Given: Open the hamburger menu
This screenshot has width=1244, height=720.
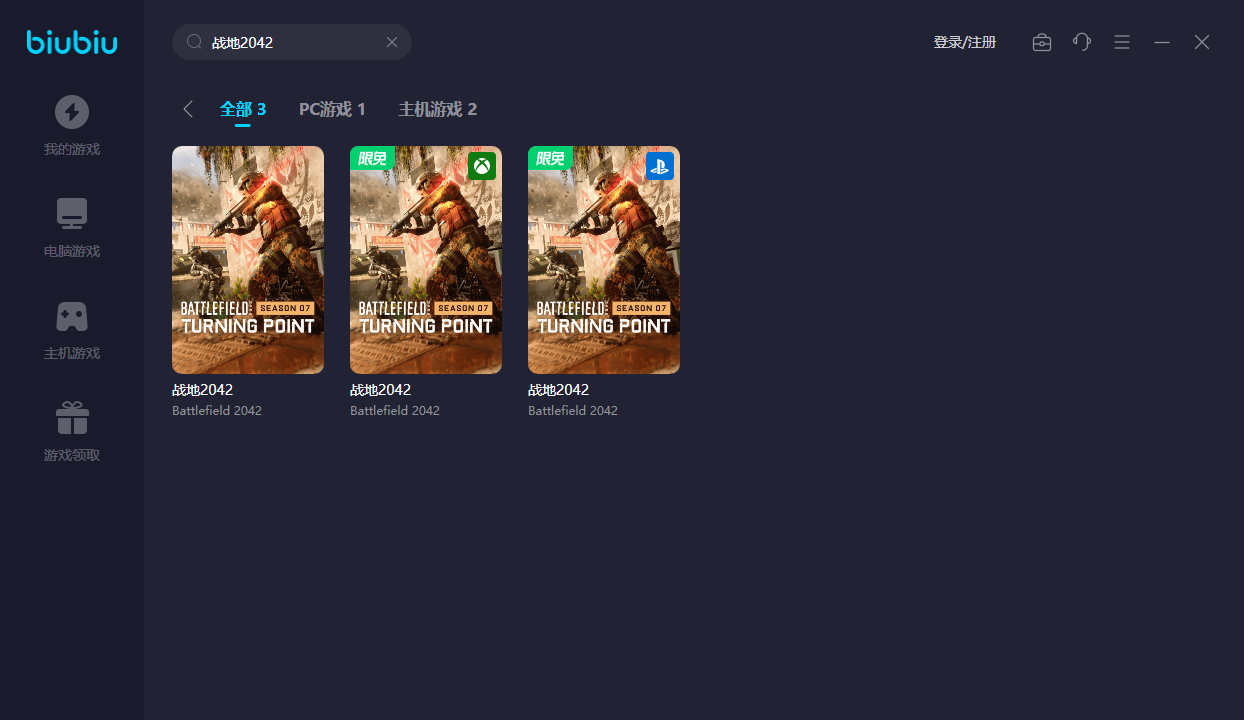Looking at the screenshot, I should (x=1122, y=42).
